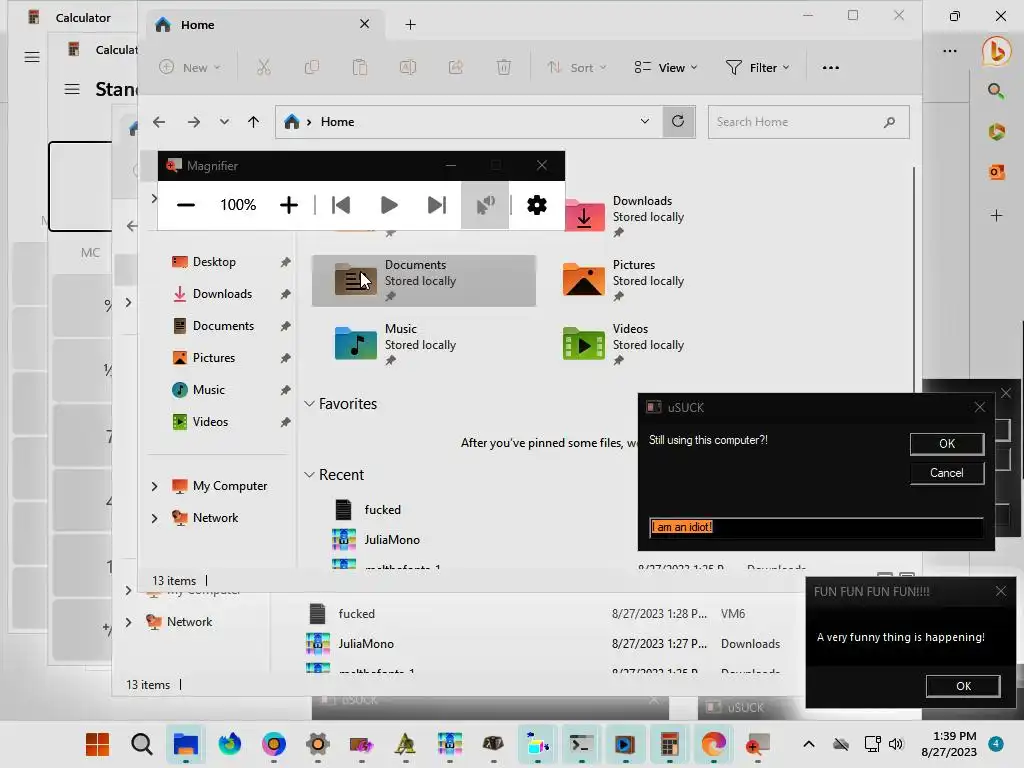Go back in Explorer navigation

[x=159, y=122]
